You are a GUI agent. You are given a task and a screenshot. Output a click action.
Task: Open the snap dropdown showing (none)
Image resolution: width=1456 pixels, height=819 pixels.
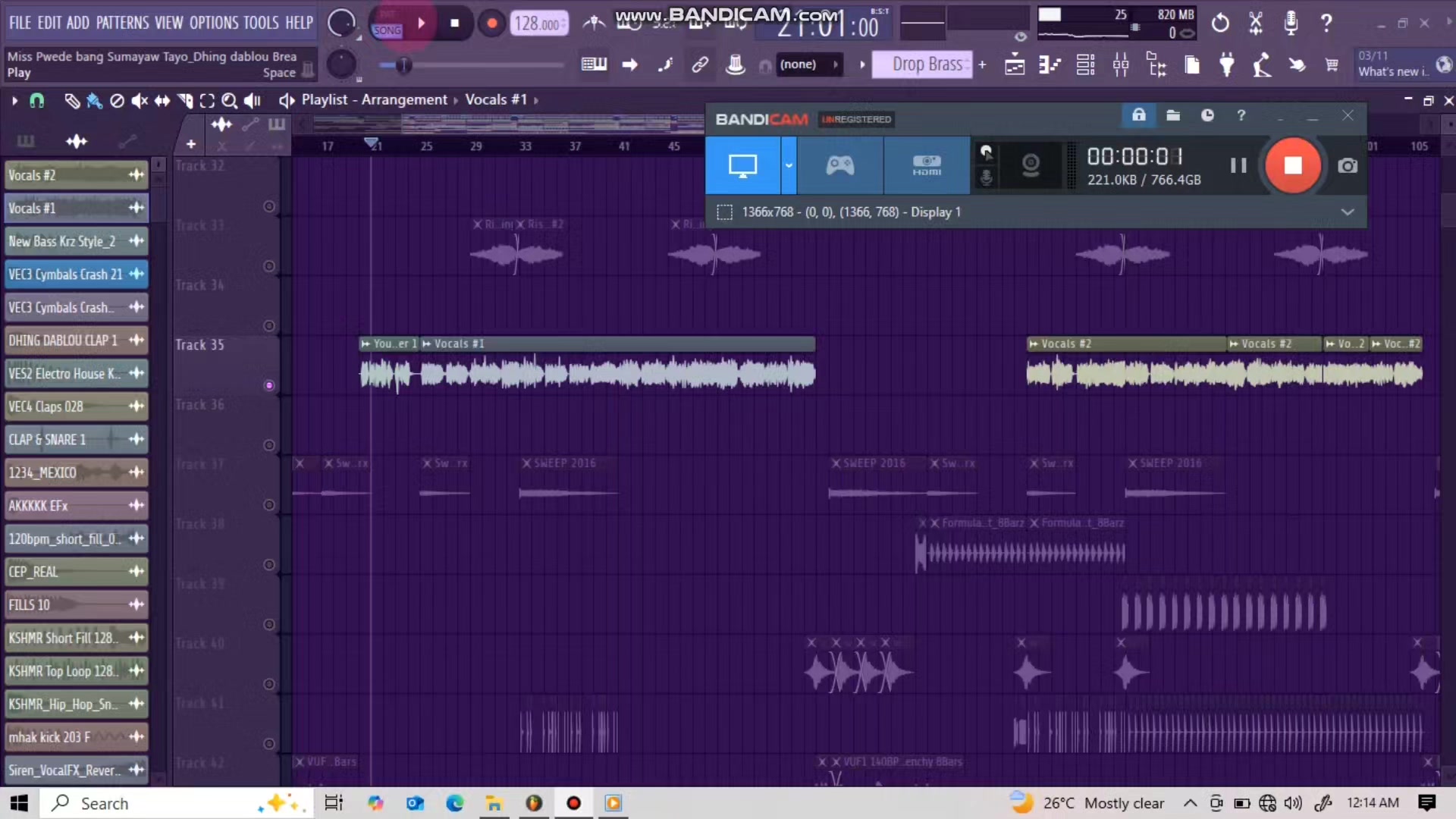click(x=808, y=64)
